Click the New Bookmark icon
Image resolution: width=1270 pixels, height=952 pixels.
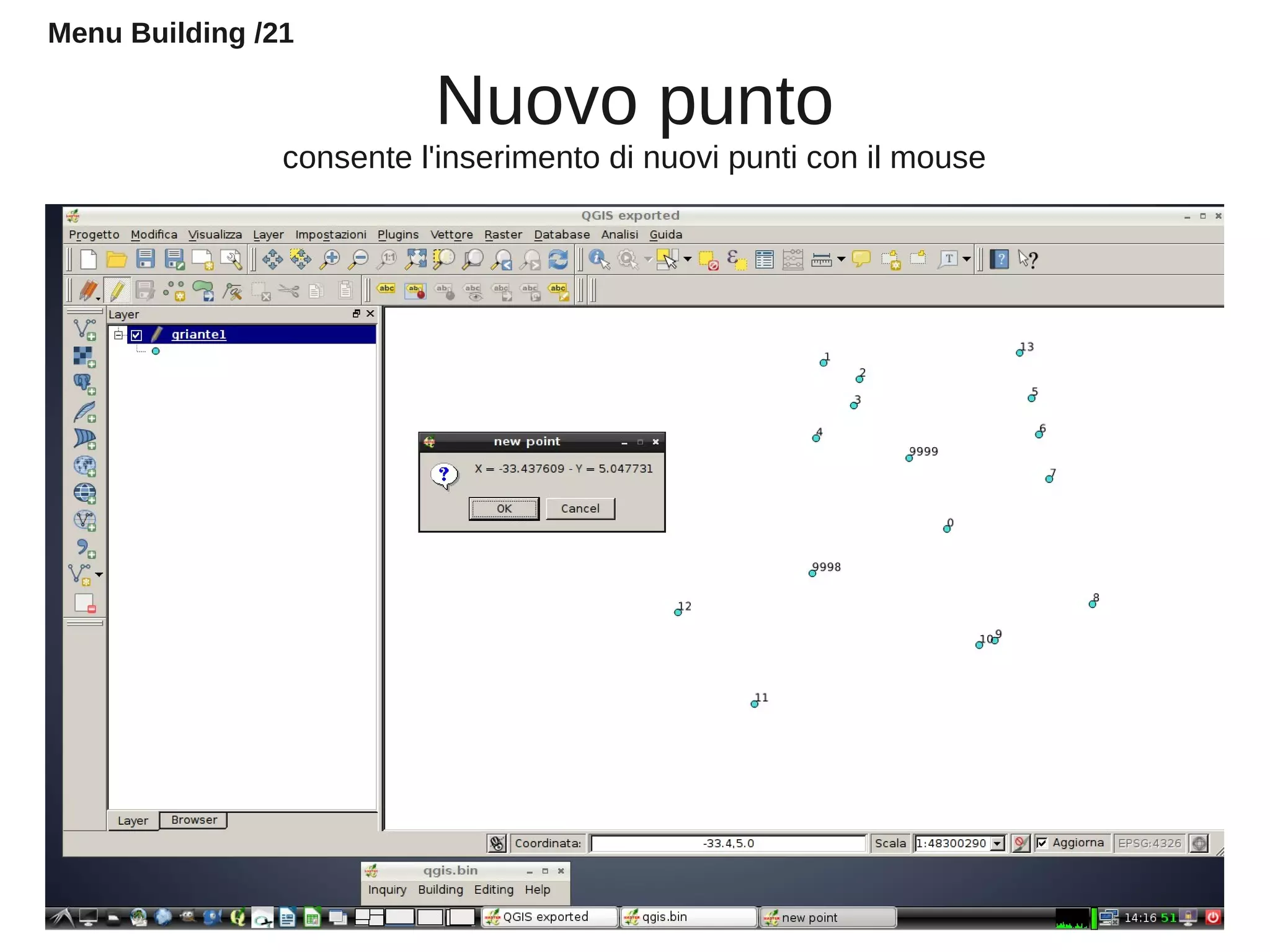pos(891,259)
